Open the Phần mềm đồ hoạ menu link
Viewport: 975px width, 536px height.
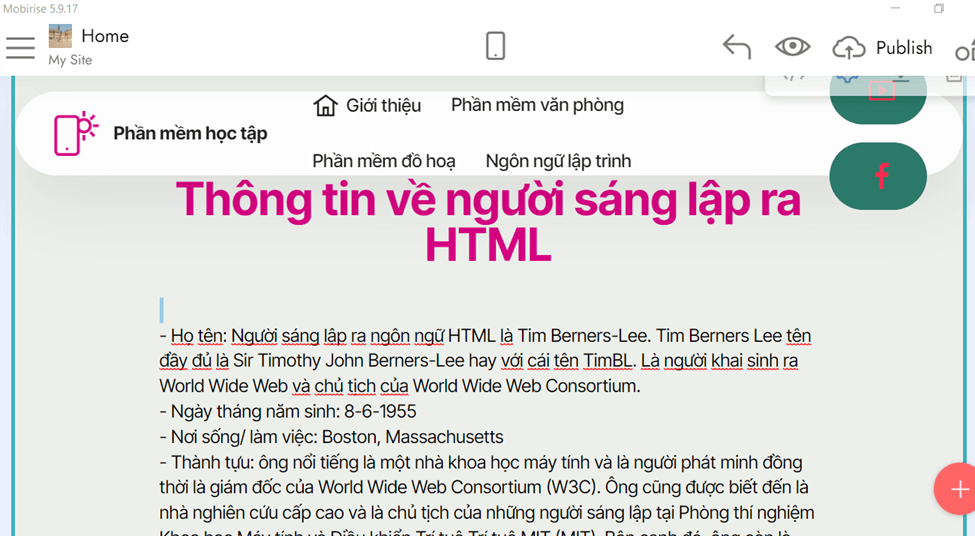tap(383, 161)
